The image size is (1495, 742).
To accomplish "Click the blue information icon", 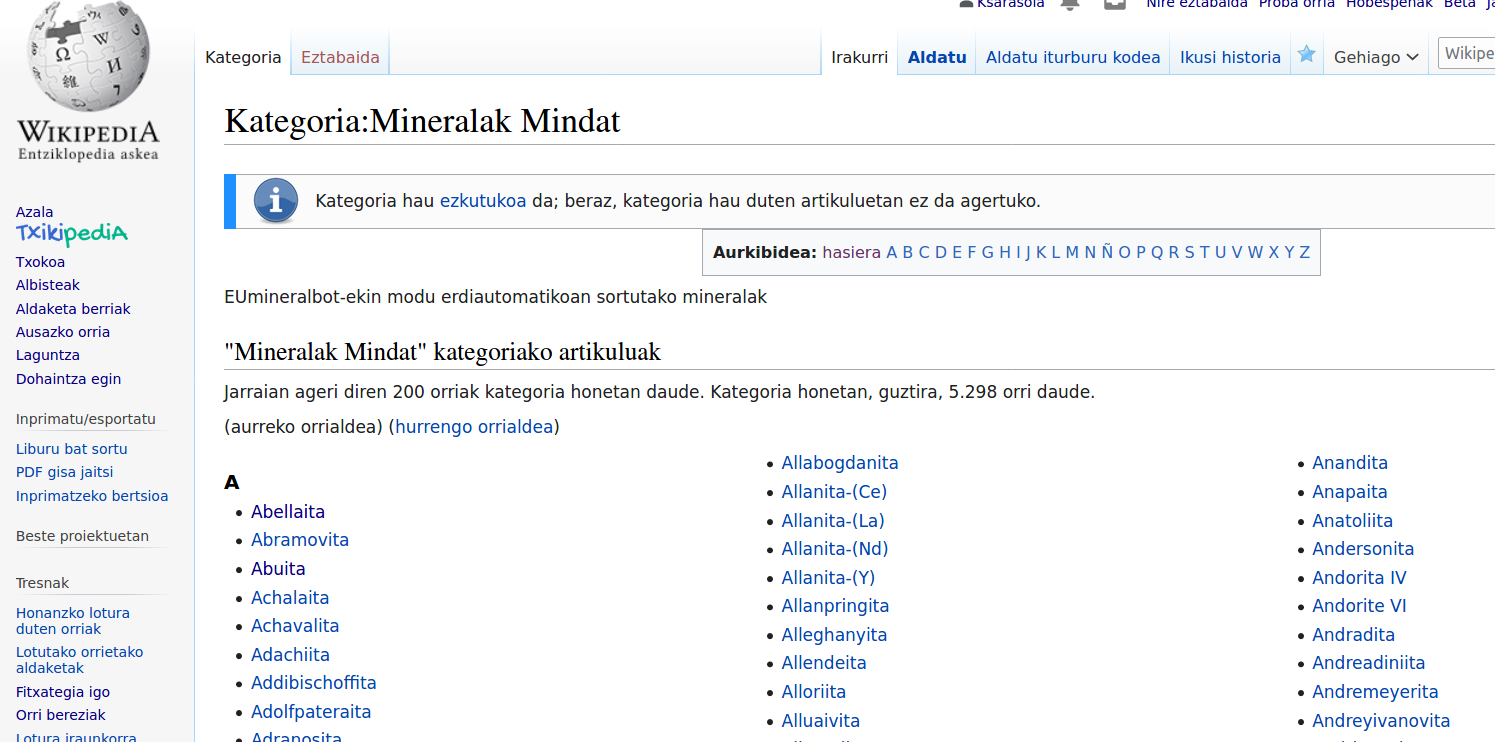I will click(x=276, y=201).
